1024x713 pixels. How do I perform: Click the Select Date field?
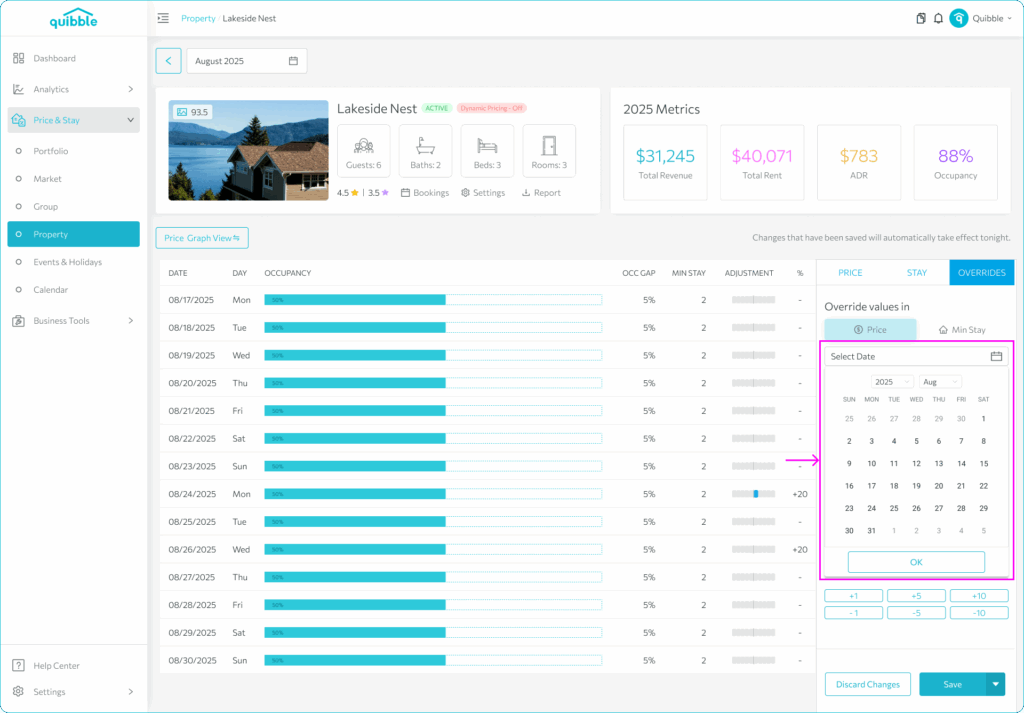[916, 356]
